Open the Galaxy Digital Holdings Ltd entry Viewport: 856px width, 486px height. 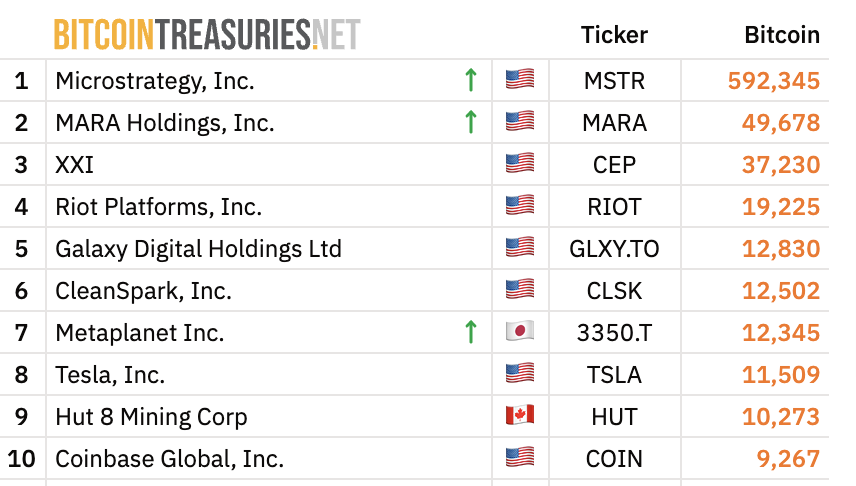pyautogui.click(x=199, y=249)
